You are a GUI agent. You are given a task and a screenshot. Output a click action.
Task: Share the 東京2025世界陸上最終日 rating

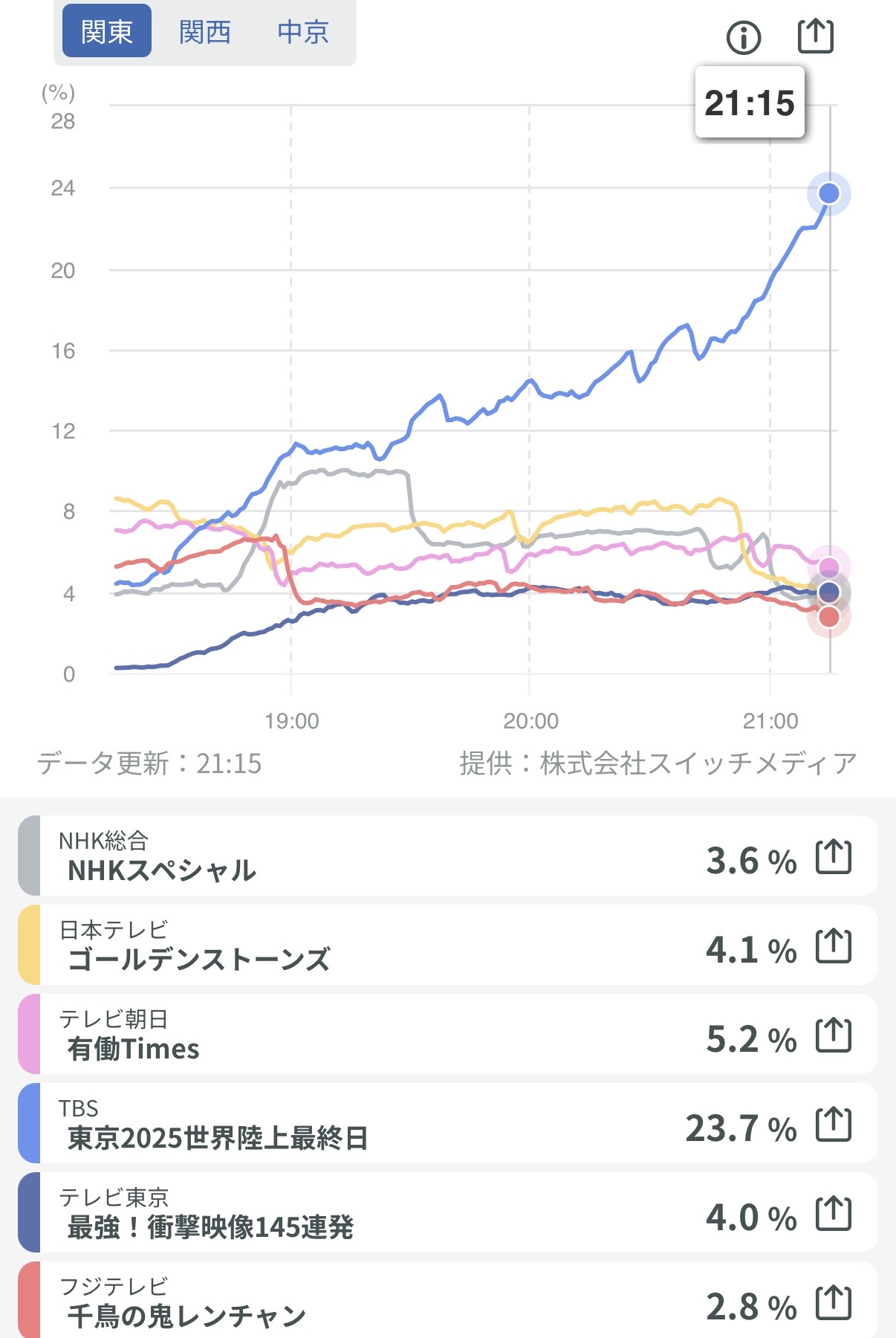tap(834, 1125)
